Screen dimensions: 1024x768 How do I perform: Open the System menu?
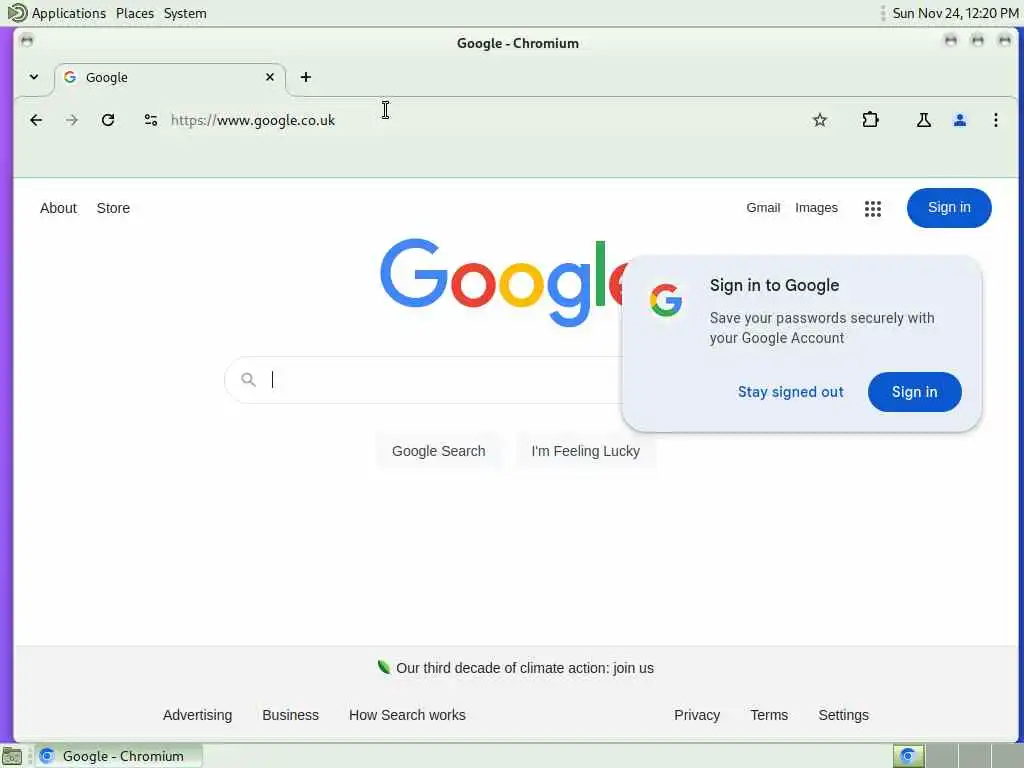coord(185,13)
